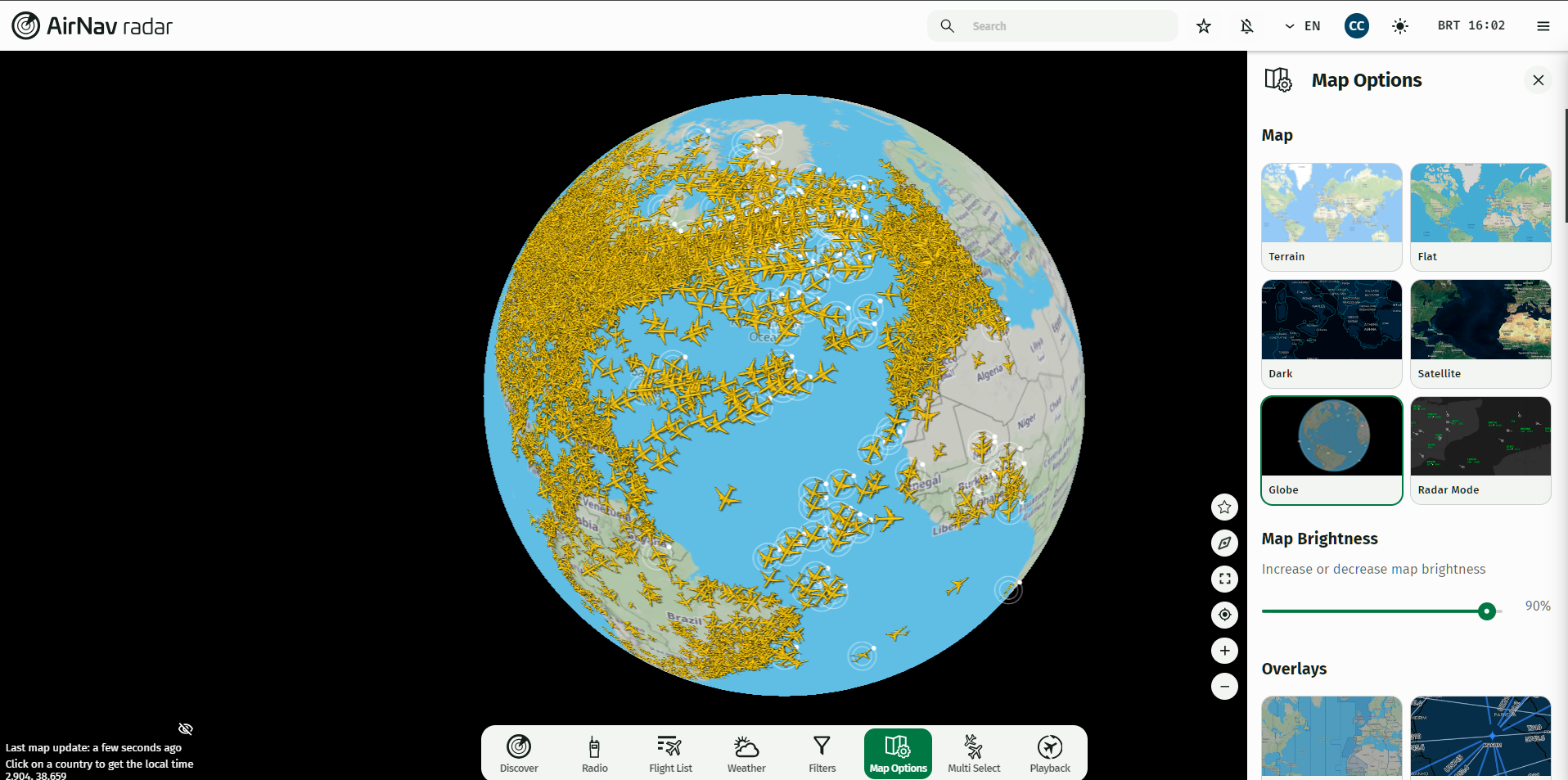The image size is (1568, 780).
Task: Open the Filters panel
Action: pos(822,753)
